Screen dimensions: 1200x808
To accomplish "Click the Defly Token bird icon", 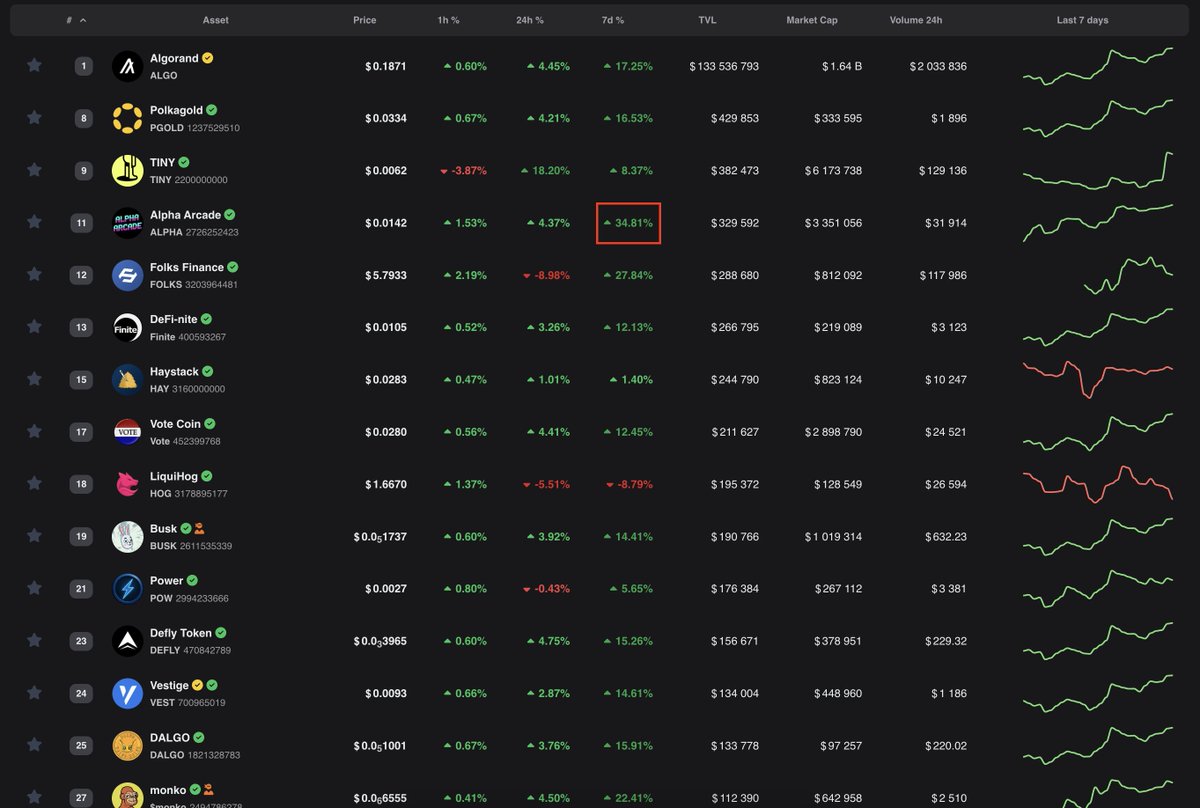I will click(127, 641).
